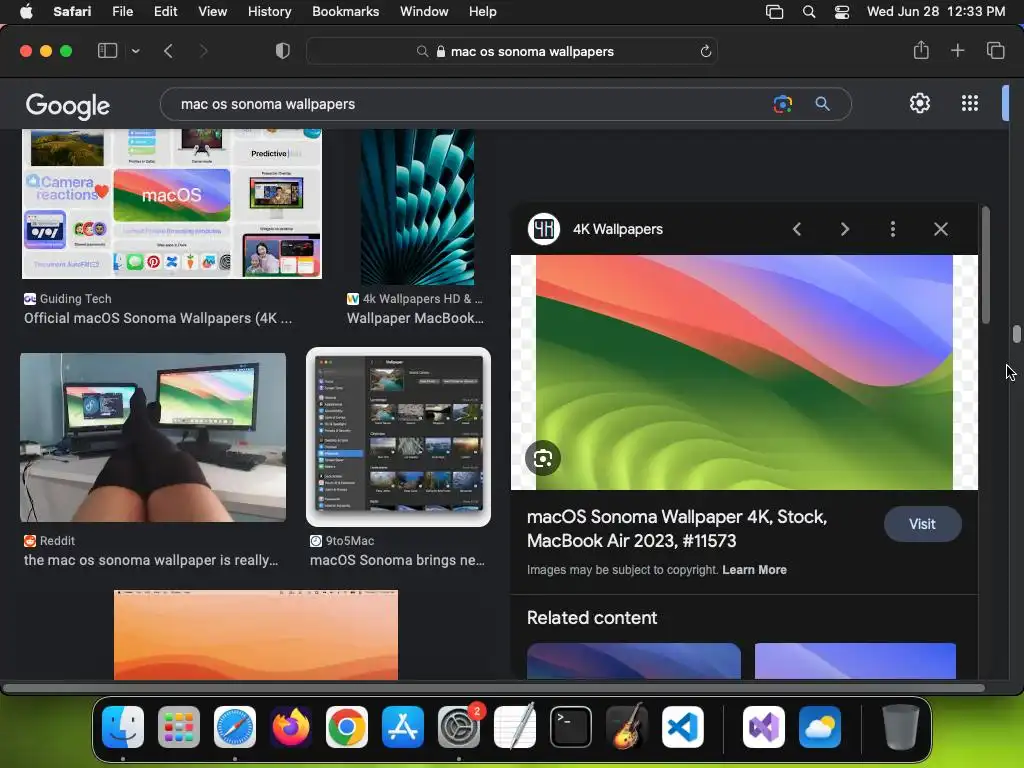
Task: Open Launchpad from the Dock
Action: click(x=179, y=727)
